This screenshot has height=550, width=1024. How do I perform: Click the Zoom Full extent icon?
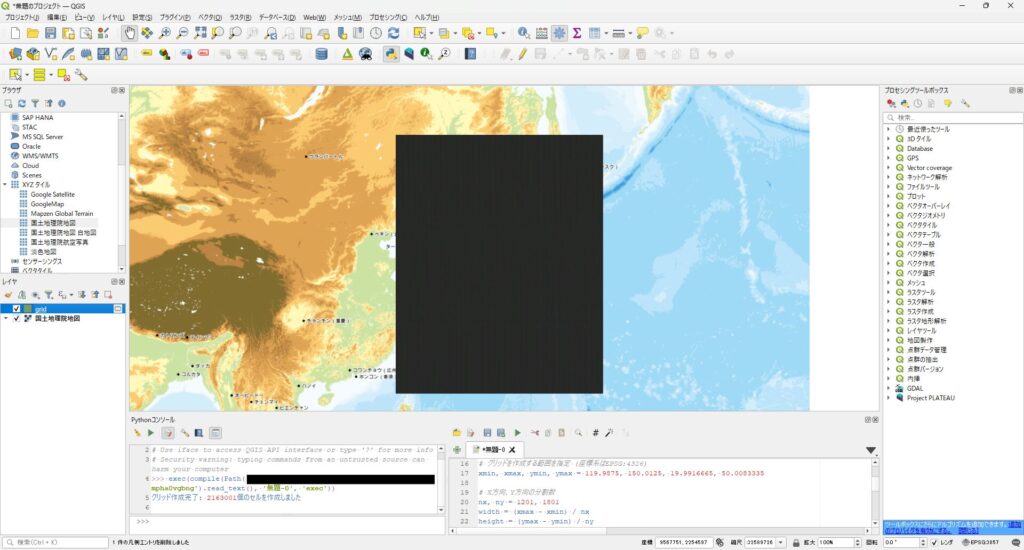[x=200, y=33]
